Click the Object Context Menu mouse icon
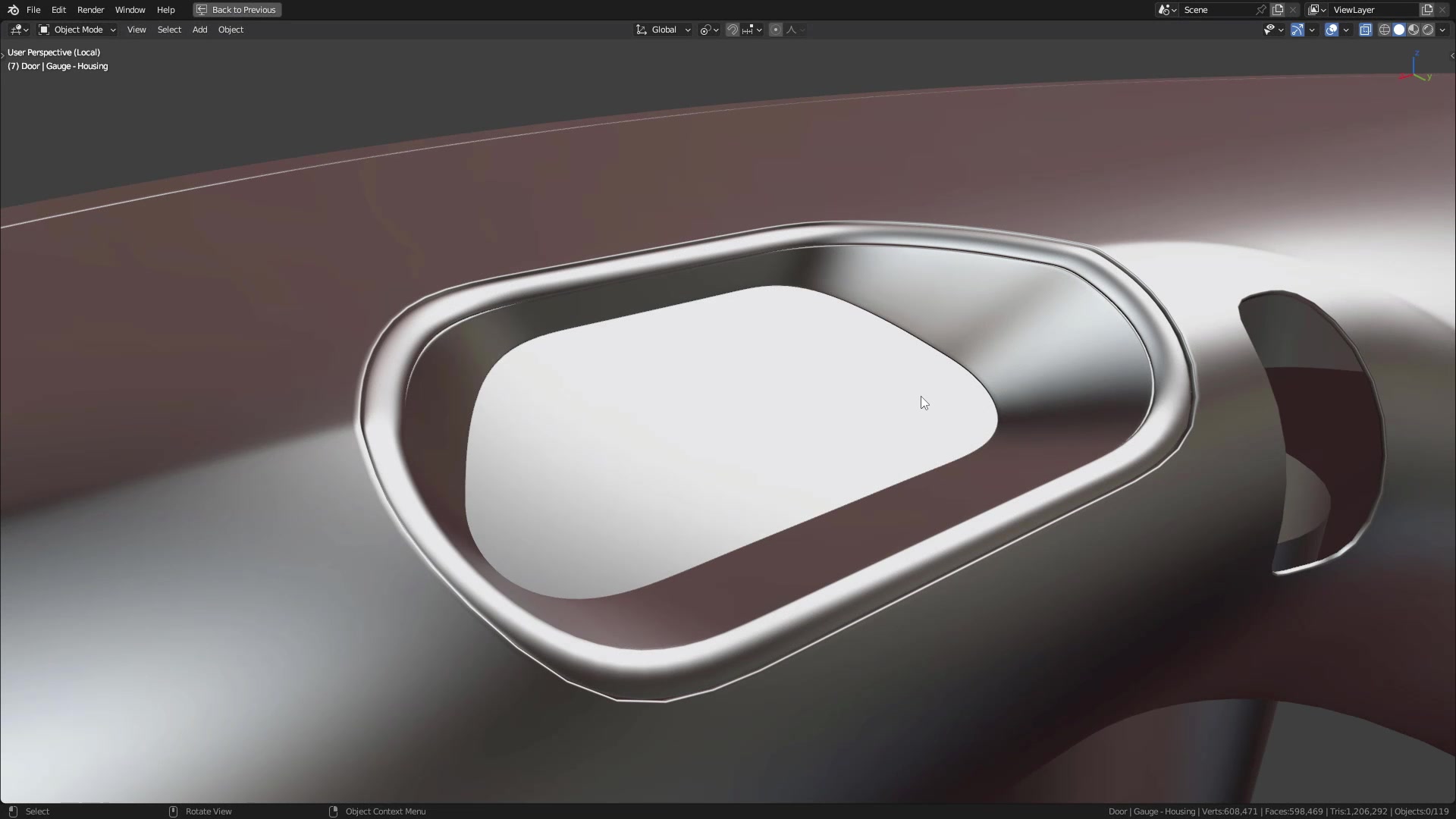1456x819 pixels. click(333, 811)
